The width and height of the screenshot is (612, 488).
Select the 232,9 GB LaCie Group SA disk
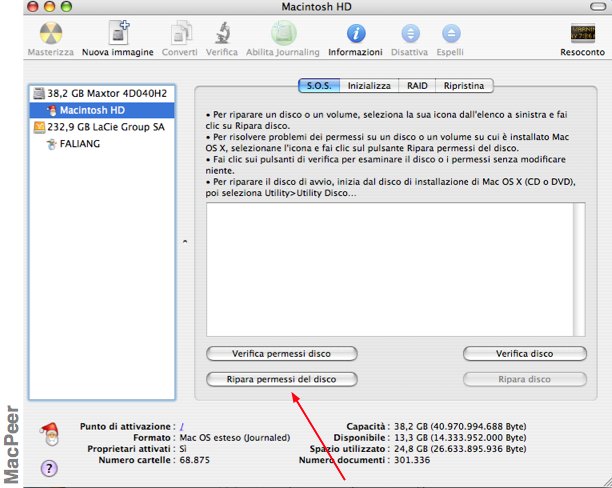(102, 127)
